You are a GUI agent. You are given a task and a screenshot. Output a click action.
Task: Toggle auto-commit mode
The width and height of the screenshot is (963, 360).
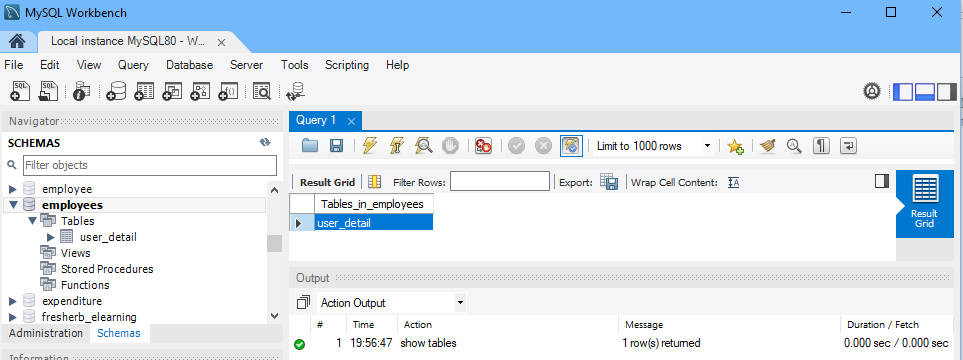click(x=571, y=146)
